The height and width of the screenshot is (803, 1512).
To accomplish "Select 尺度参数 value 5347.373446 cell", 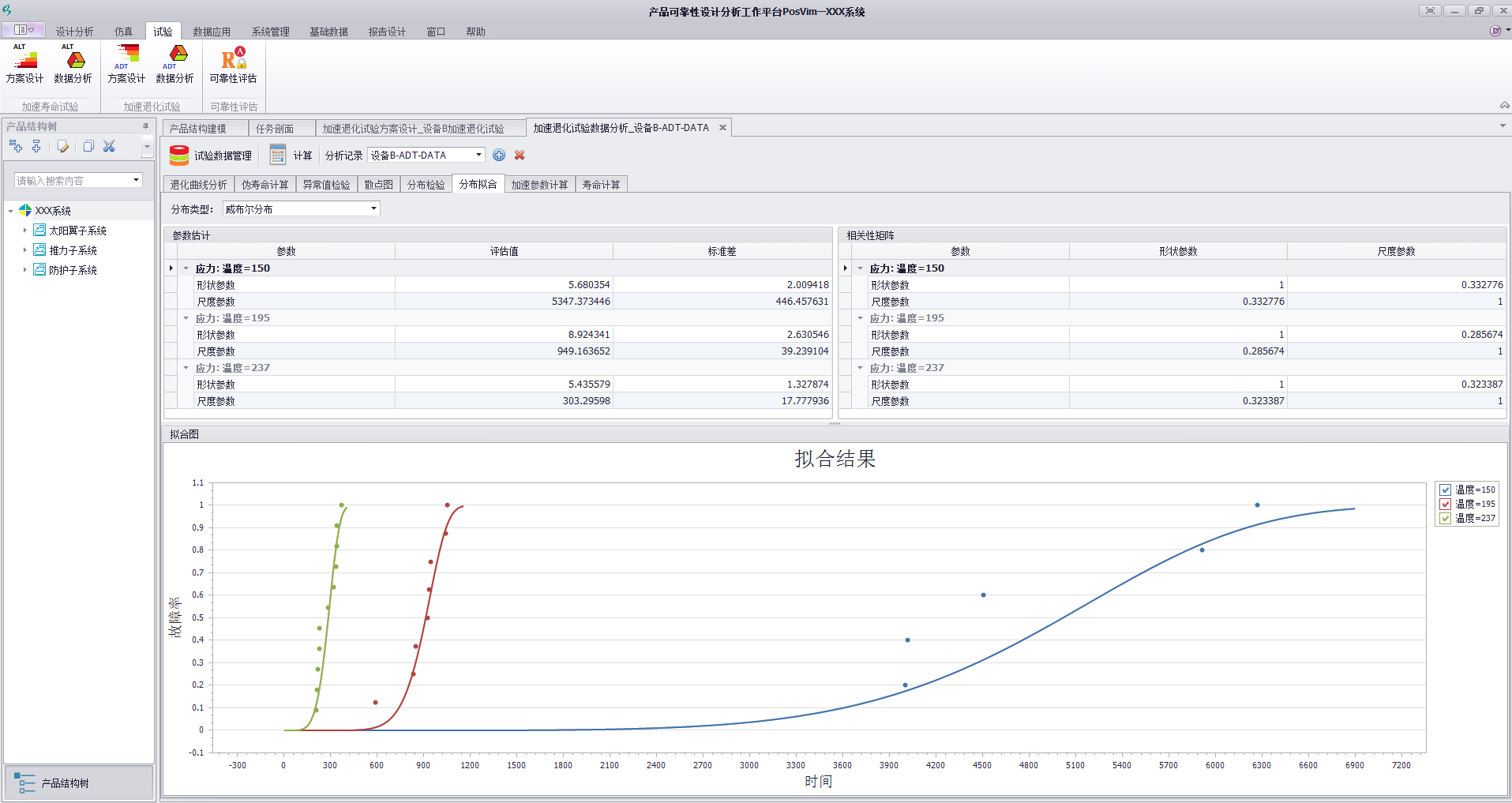I will (504, 301).
